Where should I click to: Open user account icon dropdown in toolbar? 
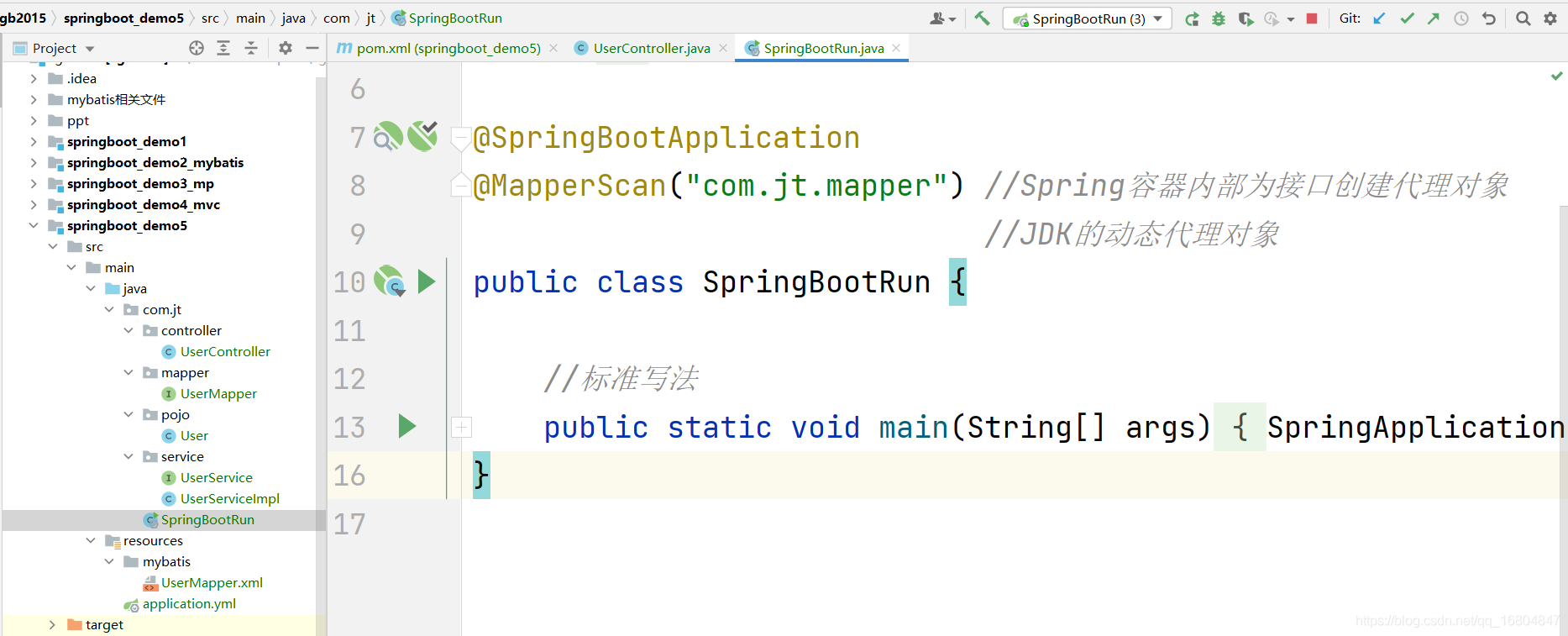tap(942, 18)
